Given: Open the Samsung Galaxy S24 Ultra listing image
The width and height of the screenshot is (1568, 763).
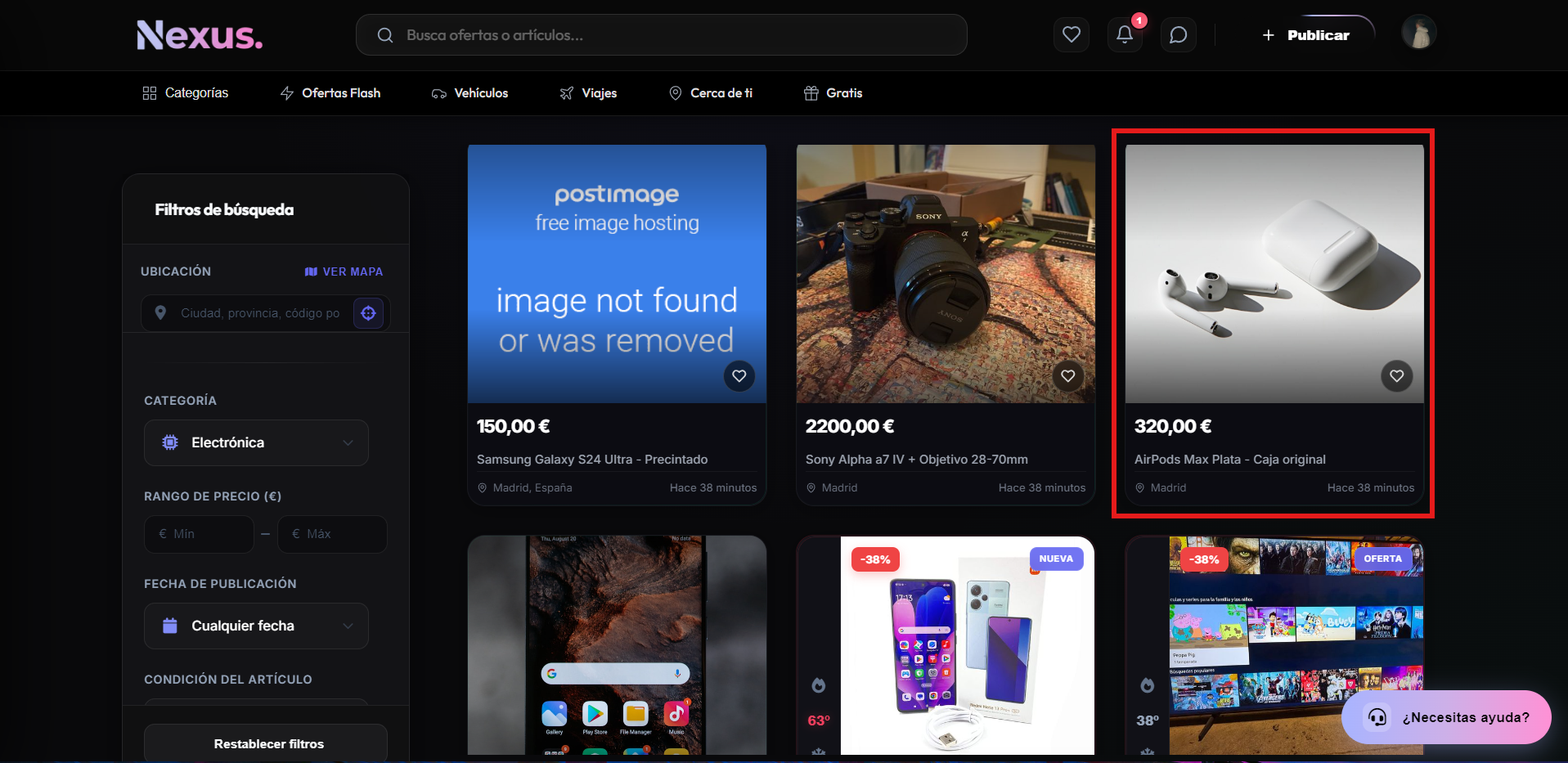Looking at the screenshot, I should tap(617, 274).
